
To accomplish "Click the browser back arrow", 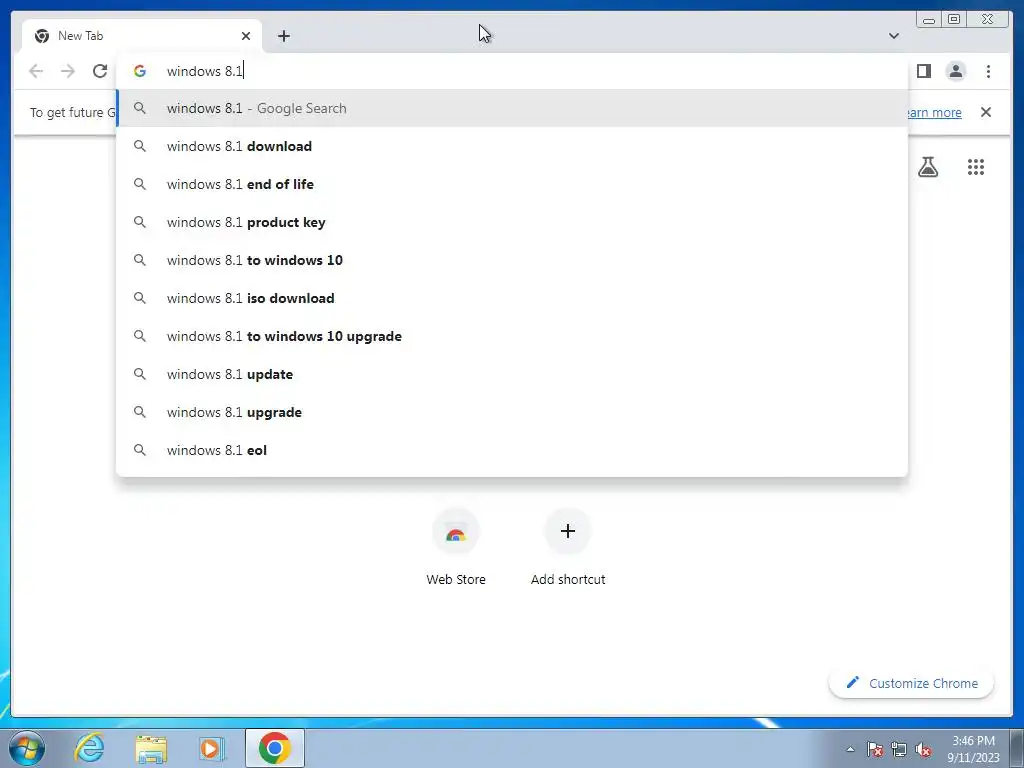I will 36,71.
